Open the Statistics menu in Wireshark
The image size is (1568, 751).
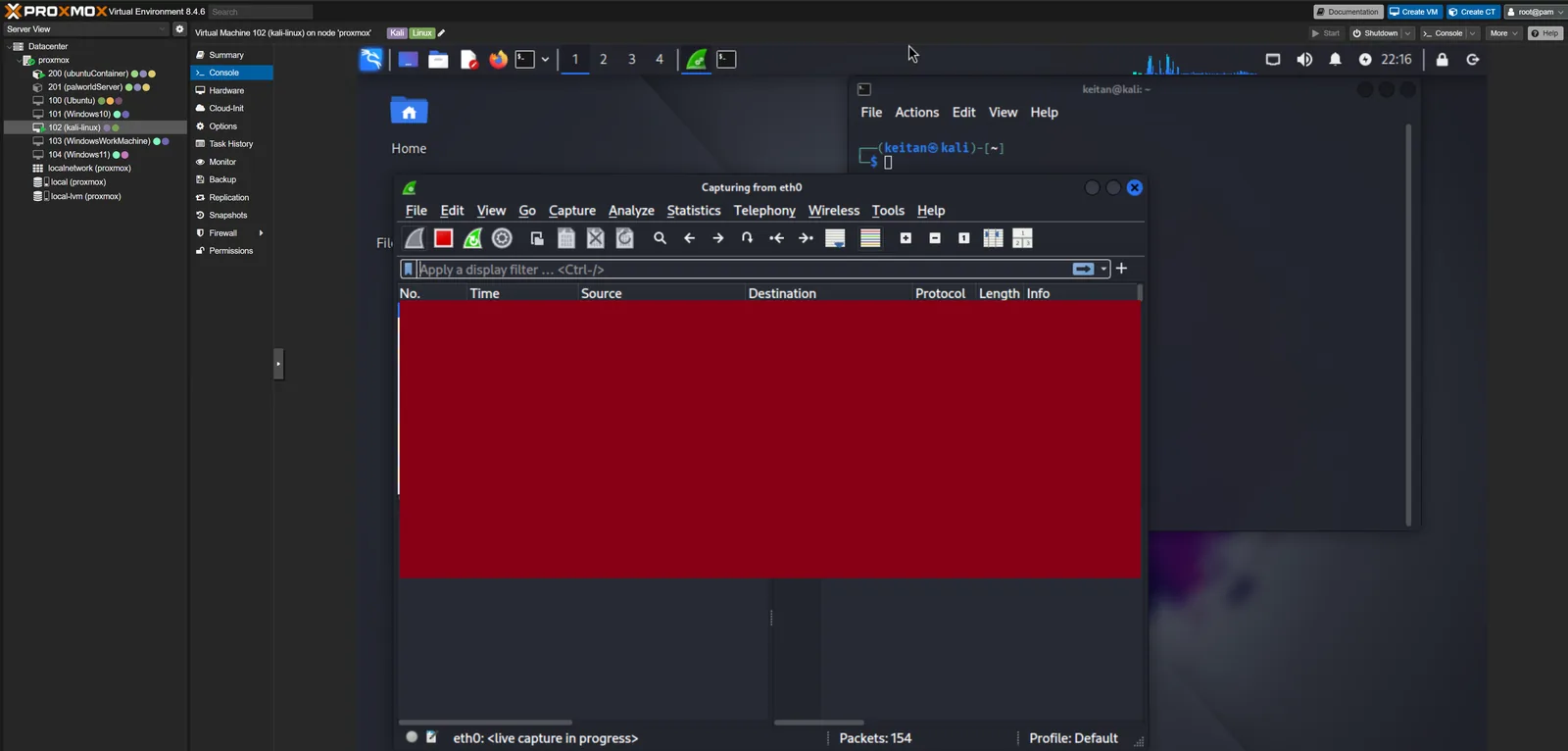click(x=694, y=211)
